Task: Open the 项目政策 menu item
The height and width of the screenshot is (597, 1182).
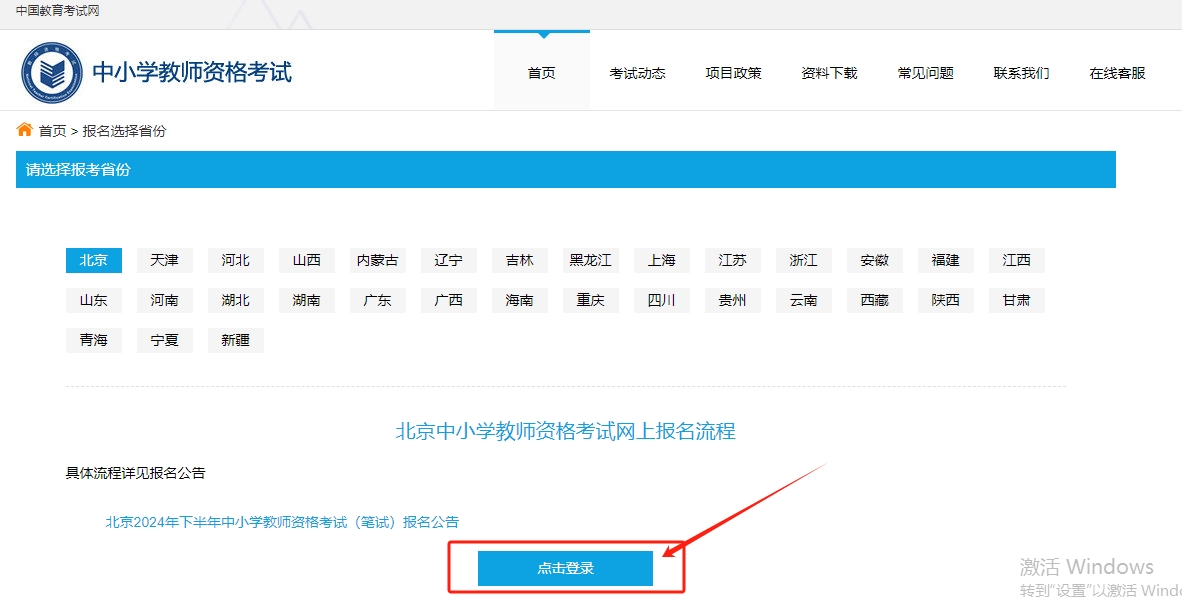Action: tap(733, 72)
